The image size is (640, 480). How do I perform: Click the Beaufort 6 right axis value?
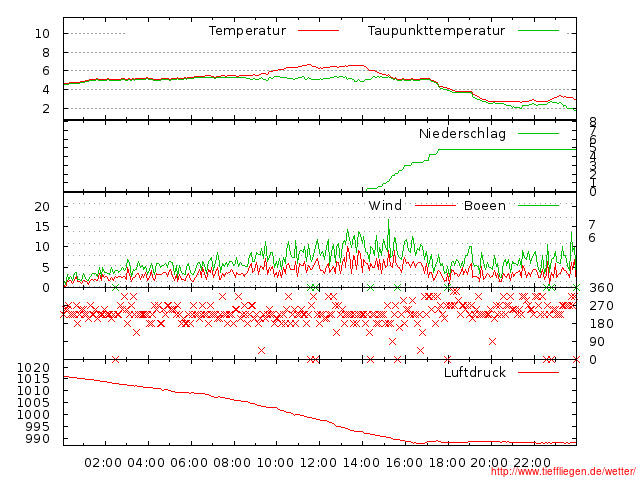pyautogui.click(x=592, y=238)
